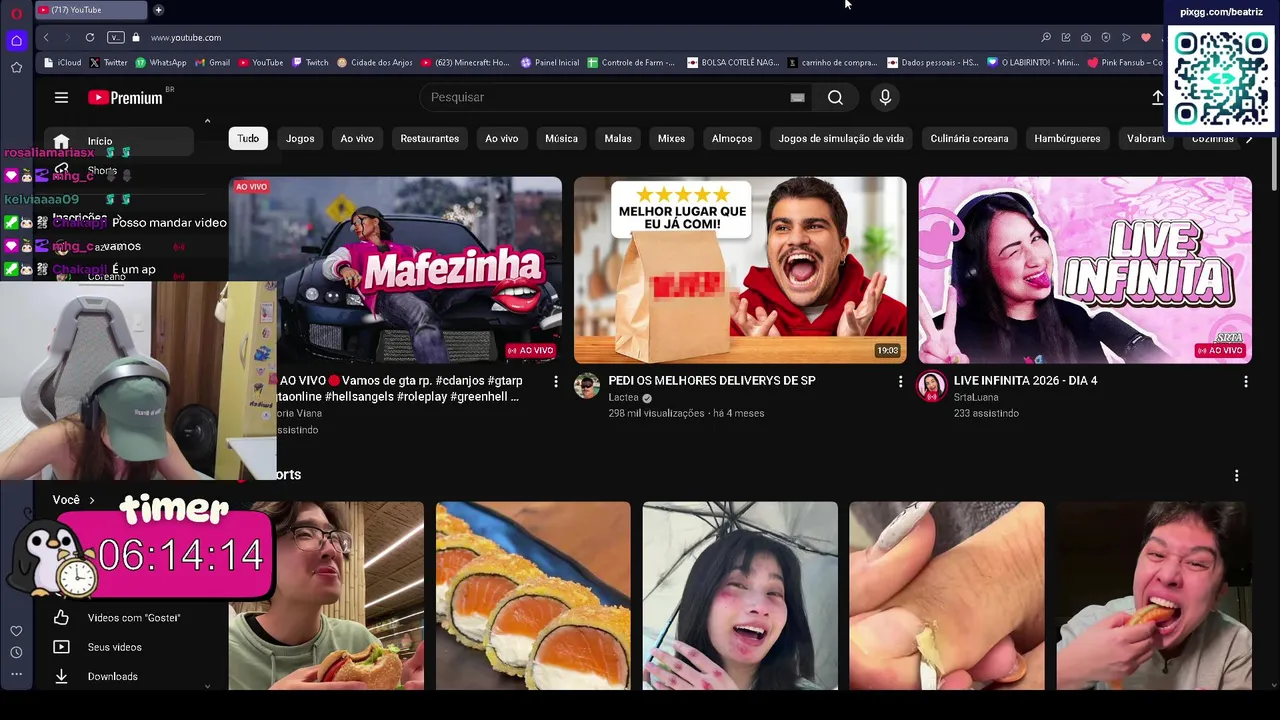Open more options for Mafezinha live video
The height and width of the screenshot is (720, 1280).
(x=556, y=381)
